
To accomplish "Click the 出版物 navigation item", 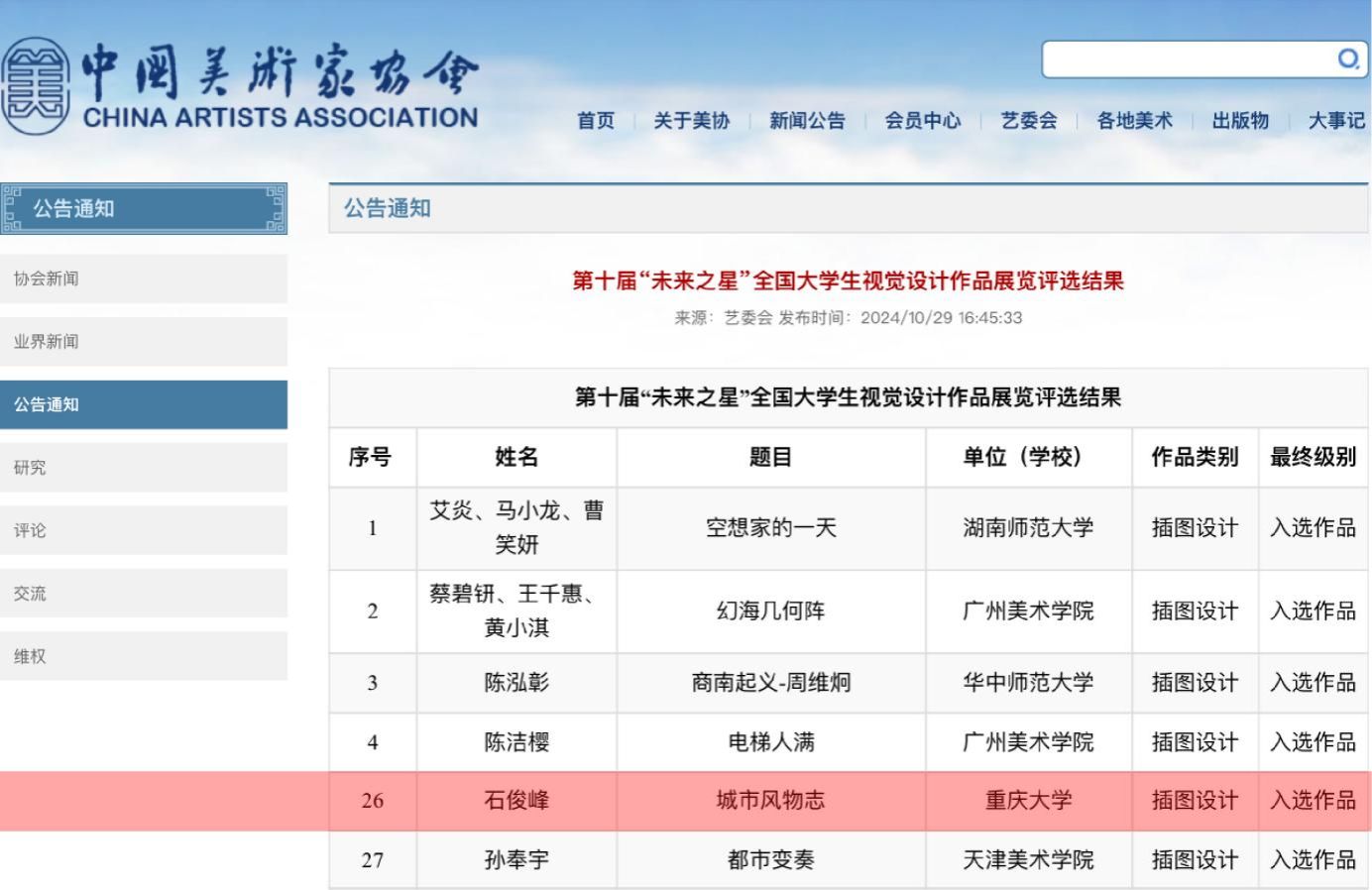I will (1240, 121).
